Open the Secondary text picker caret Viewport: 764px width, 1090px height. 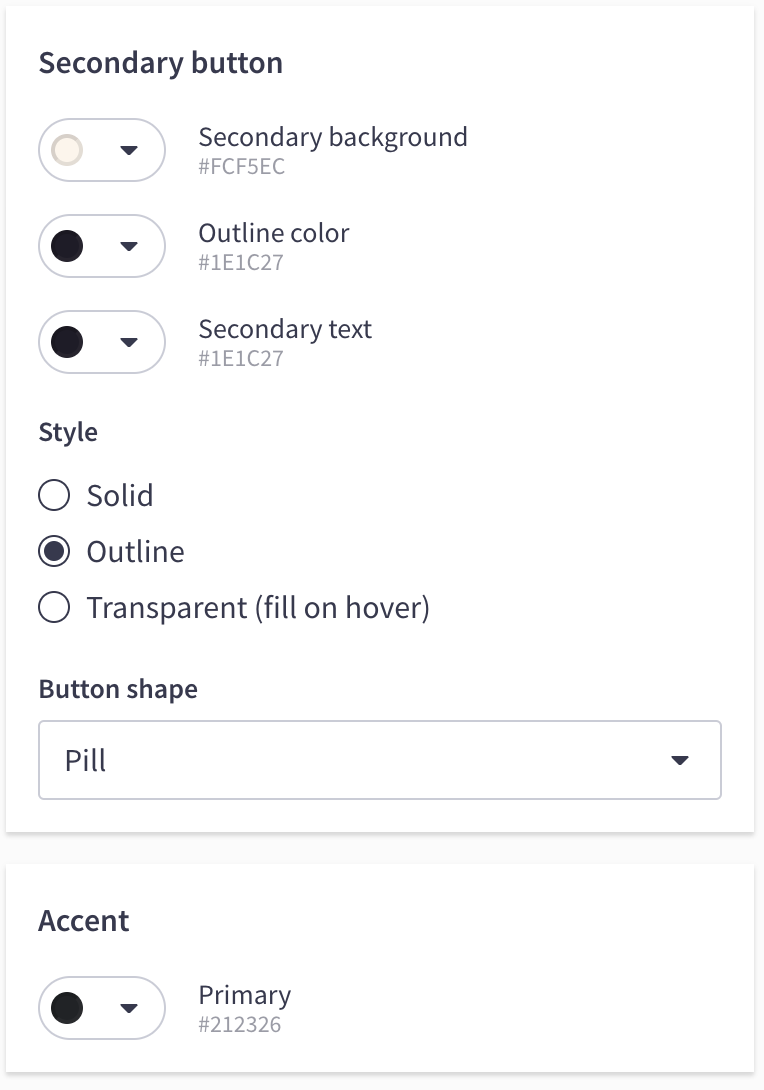click(128, 342)
